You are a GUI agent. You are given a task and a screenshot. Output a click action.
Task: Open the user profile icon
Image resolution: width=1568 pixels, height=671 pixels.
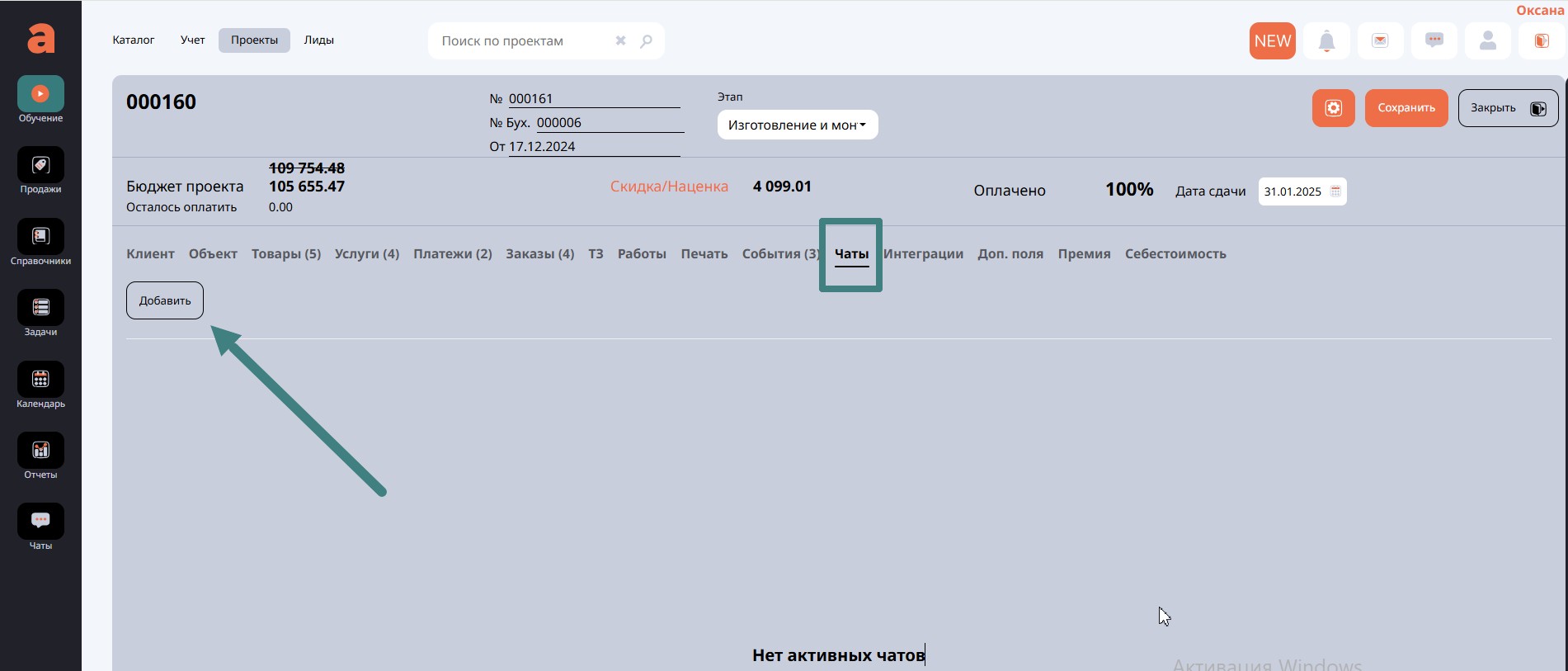(x=1487, y=41)
